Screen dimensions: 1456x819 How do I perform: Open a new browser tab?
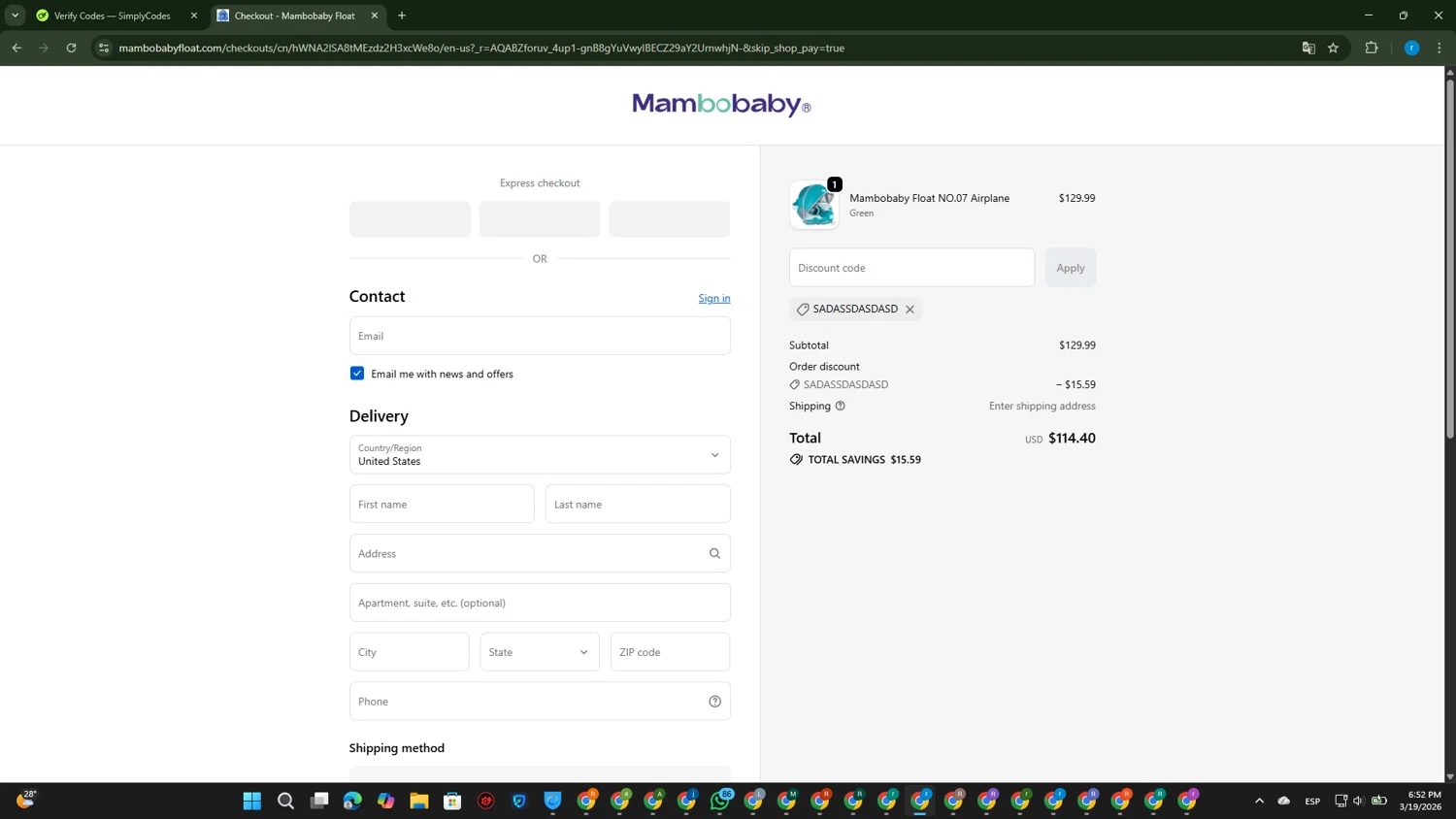[402, 16]
